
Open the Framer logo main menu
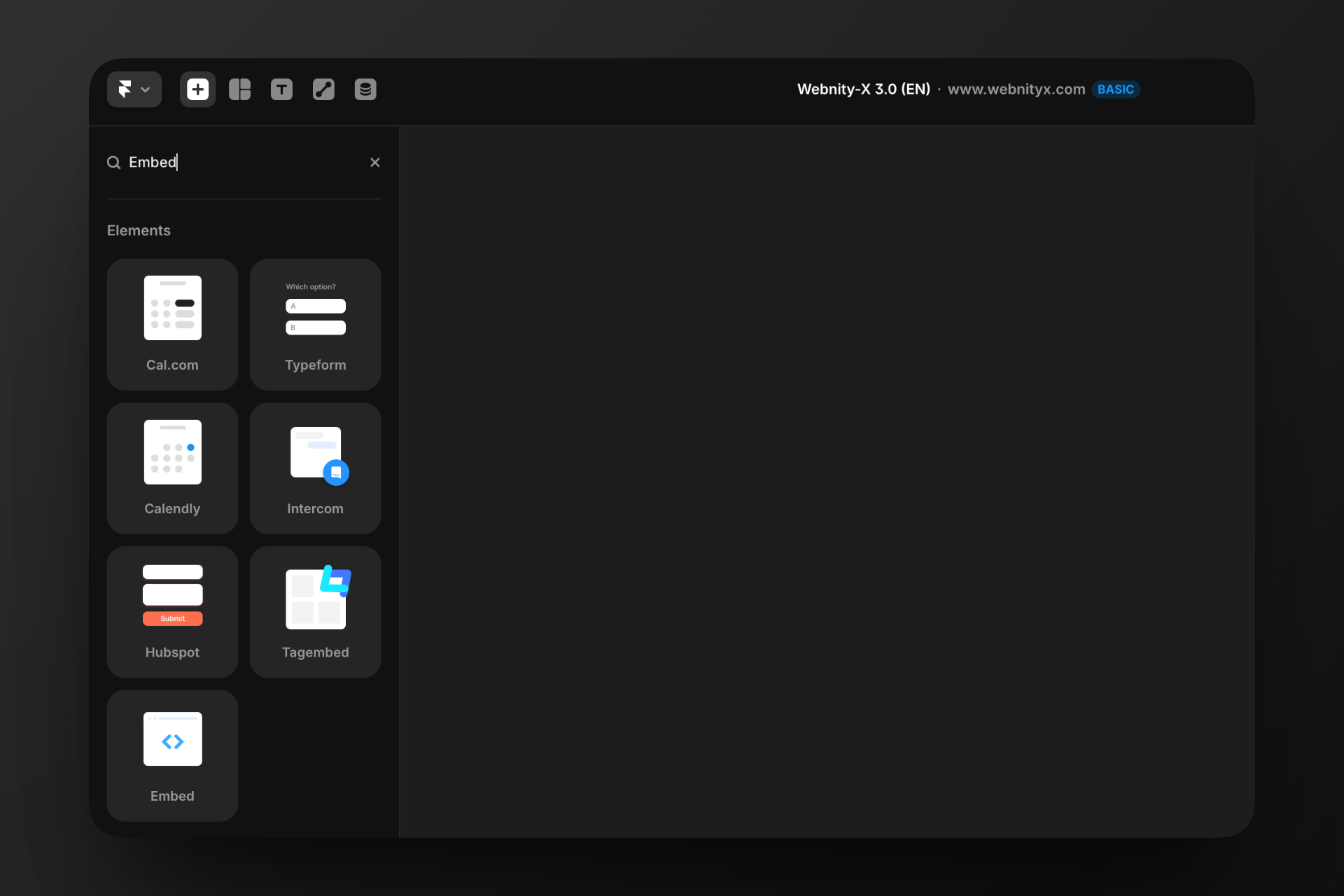pos(134,90)
